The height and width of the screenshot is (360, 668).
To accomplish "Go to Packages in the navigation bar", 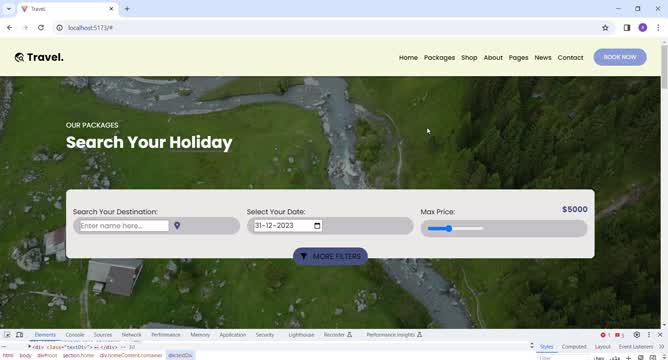I will 439,58.
